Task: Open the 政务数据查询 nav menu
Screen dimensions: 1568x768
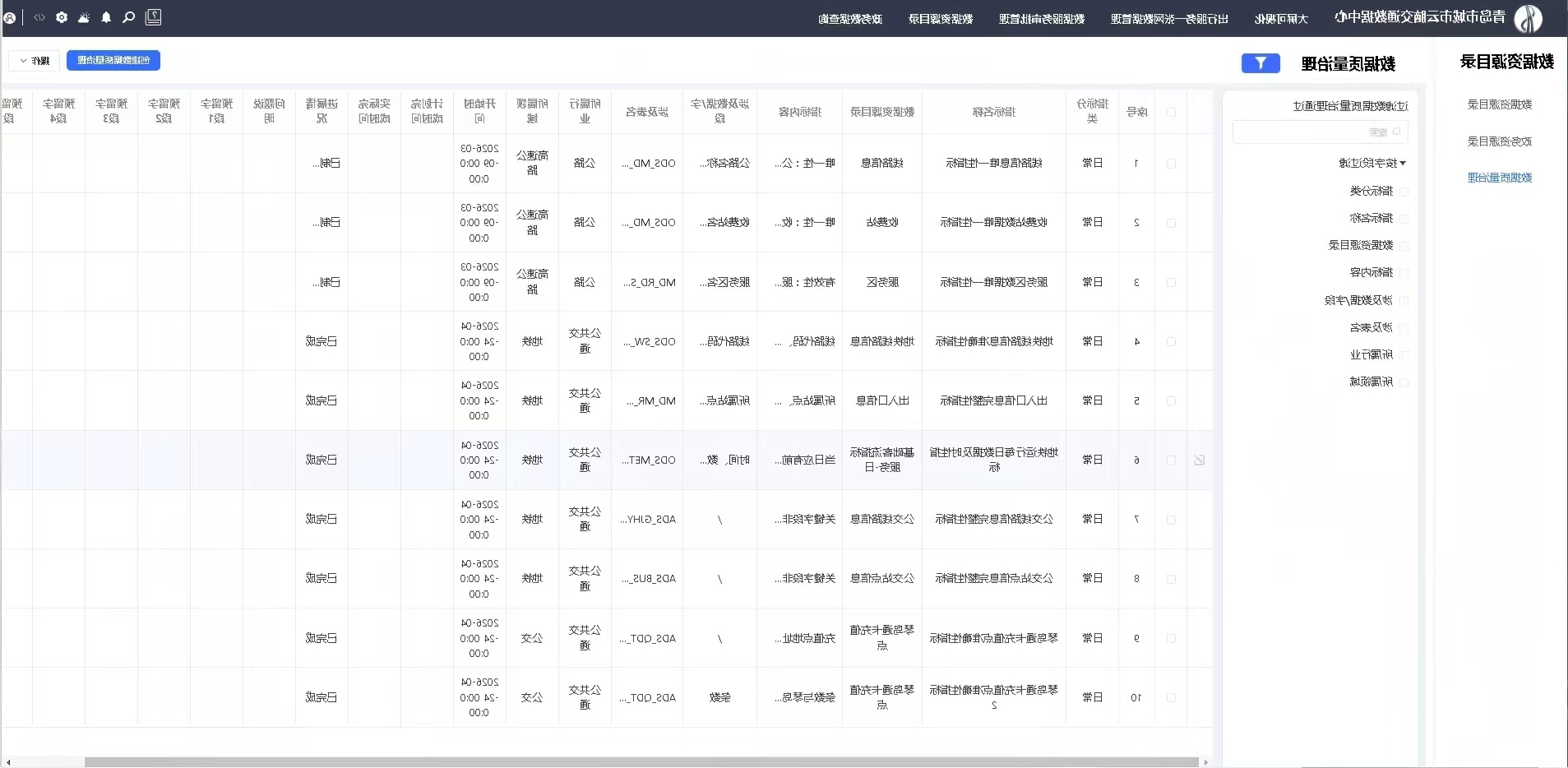Action: point(850,19)
